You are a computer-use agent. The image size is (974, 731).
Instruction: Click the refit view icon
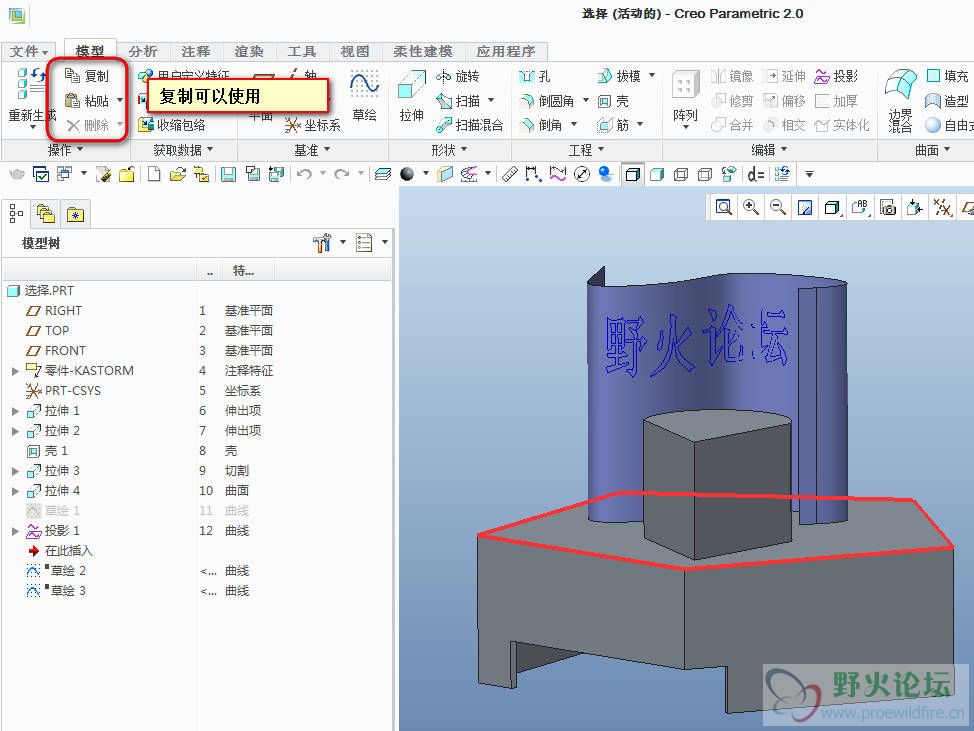click(723, 207)
